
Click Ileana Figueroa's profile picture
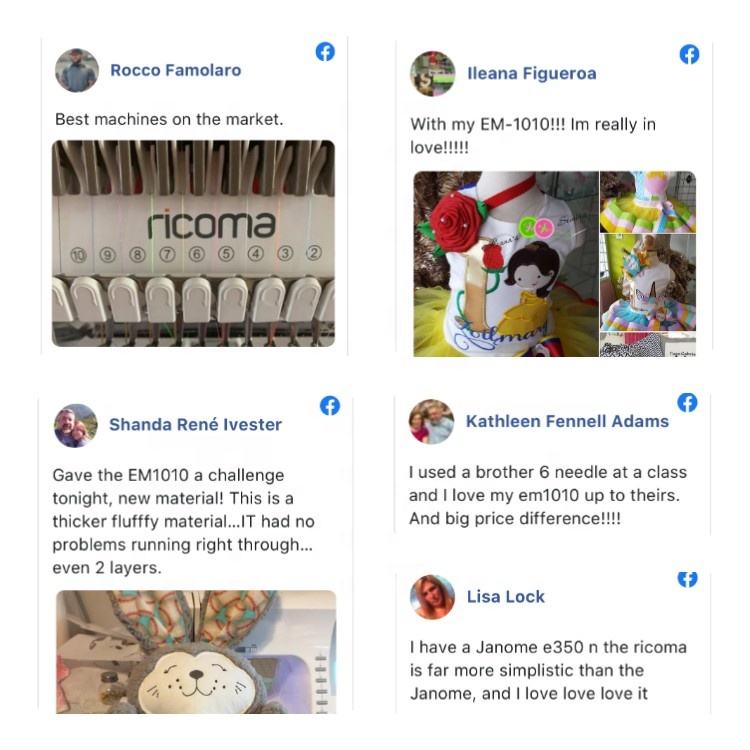tap(432, 74)
